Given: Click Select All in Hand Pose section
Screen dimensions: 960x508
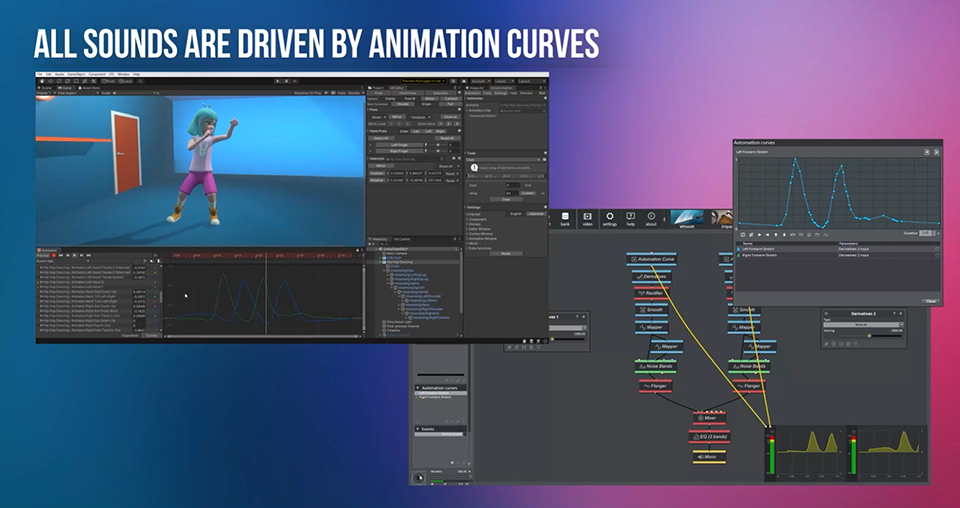Looking at the screenshot, I should click(x=380, y=138).
